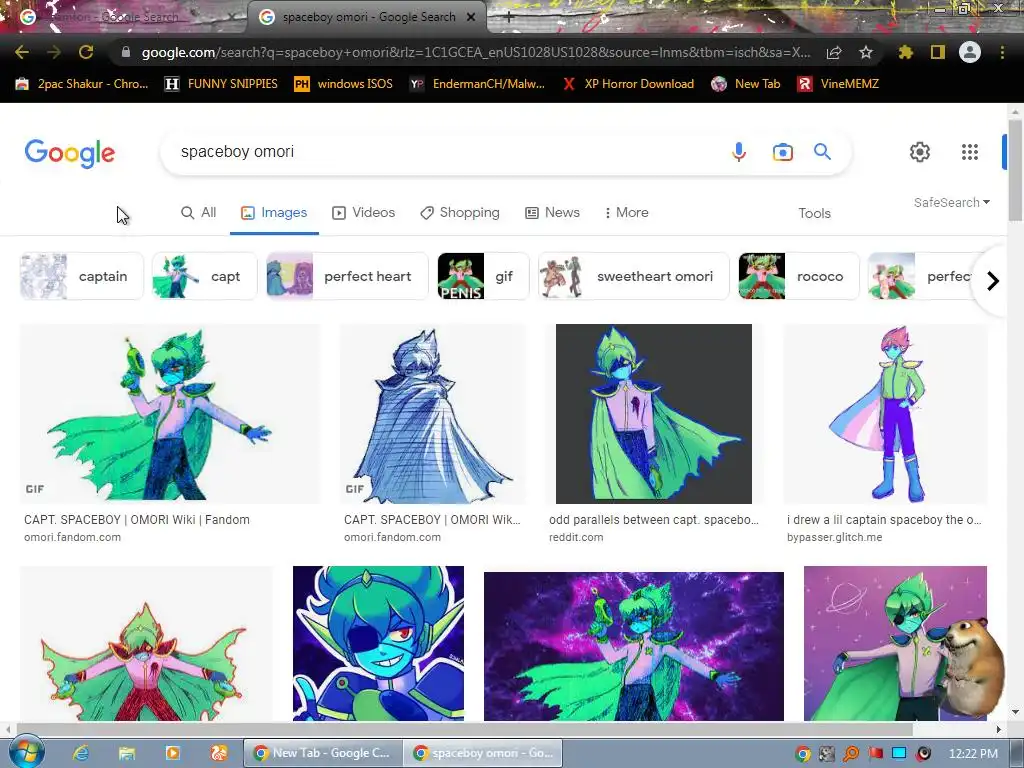Open FUNNY SNIPPIES bookmark
Screen dimensions: 1024x768
click(x=221, y=84)
